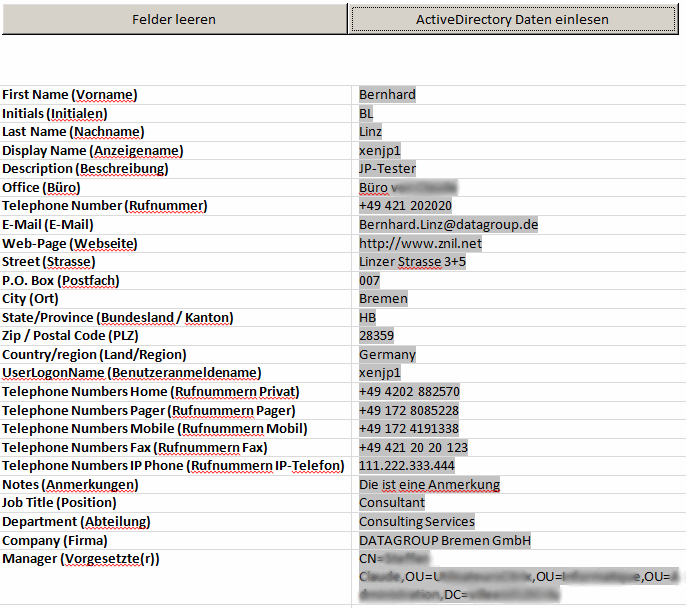The width and height of the screenshot is (686, 608).
Task: Select the First Name field containing Bernhard
Action: [x=387, y=95]
